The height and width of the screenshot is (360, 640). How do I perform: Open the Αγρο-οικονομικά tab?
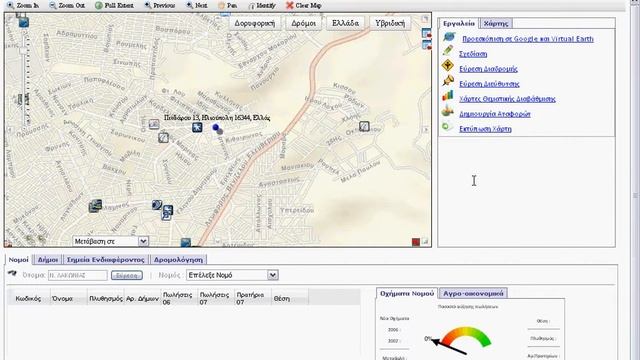[473, 293]
